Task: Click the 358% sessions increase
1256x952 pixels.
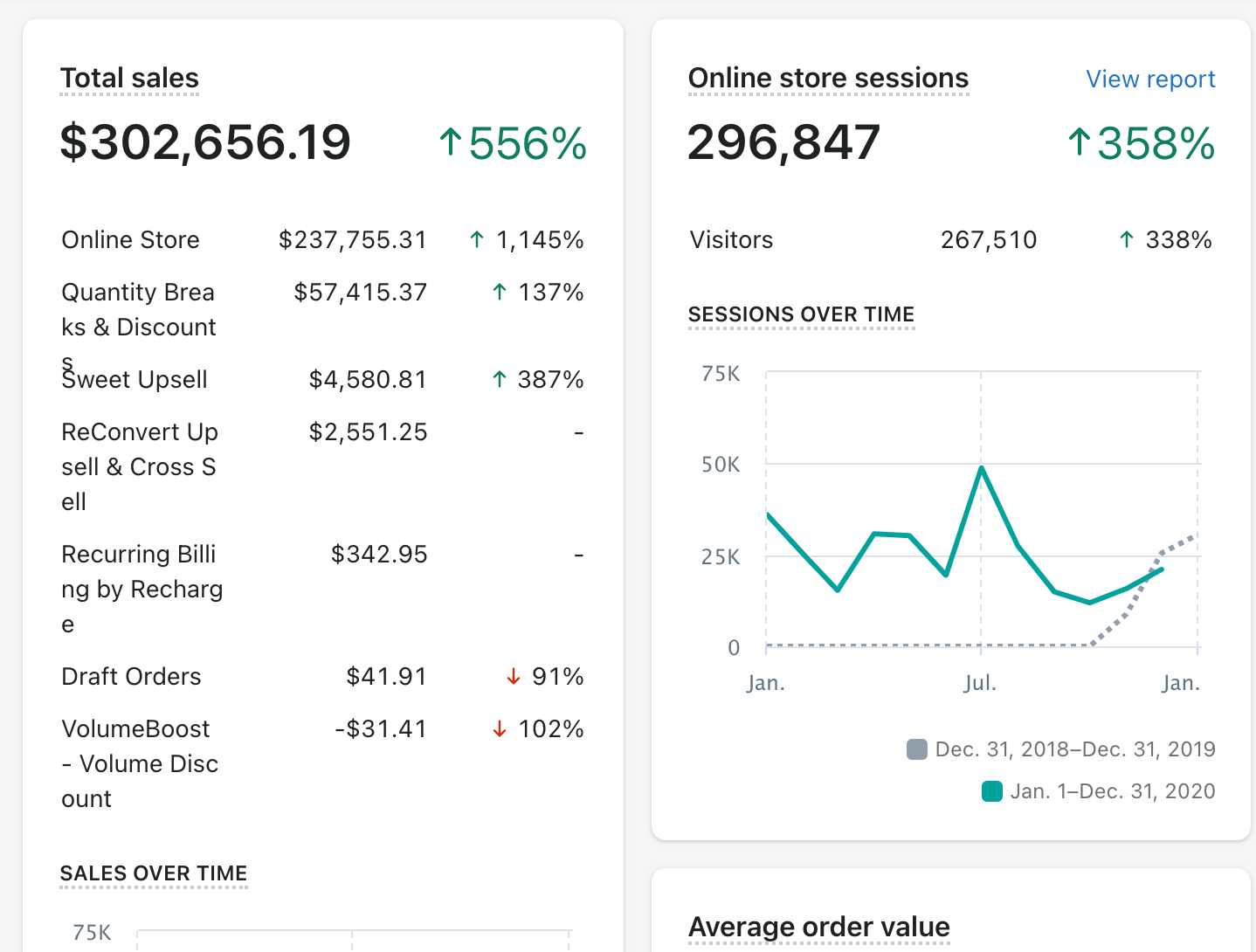Action: click(1142, 143)
